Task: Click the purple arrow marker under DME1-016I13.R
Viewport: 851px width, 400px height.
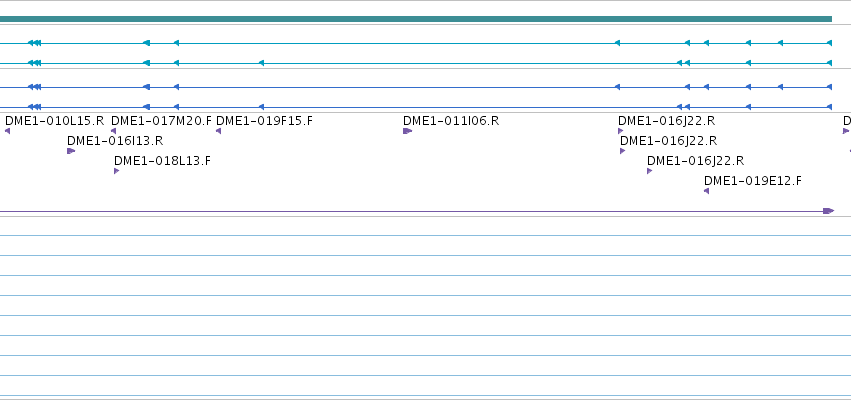Action: coord(71,151)
